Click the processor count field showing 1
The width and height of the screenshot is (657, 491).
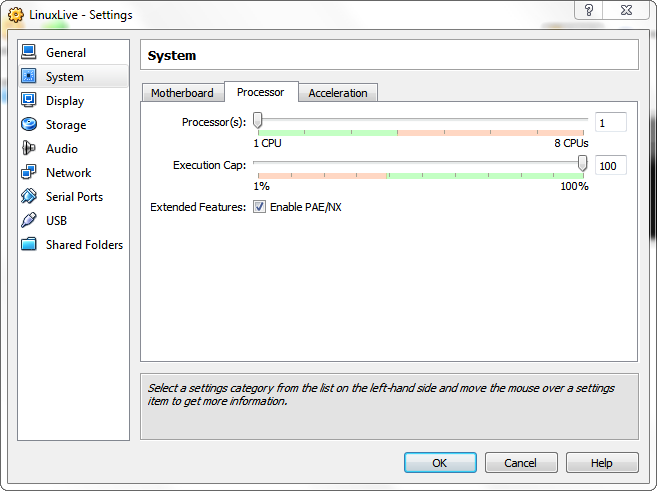(x=610, y=123)
